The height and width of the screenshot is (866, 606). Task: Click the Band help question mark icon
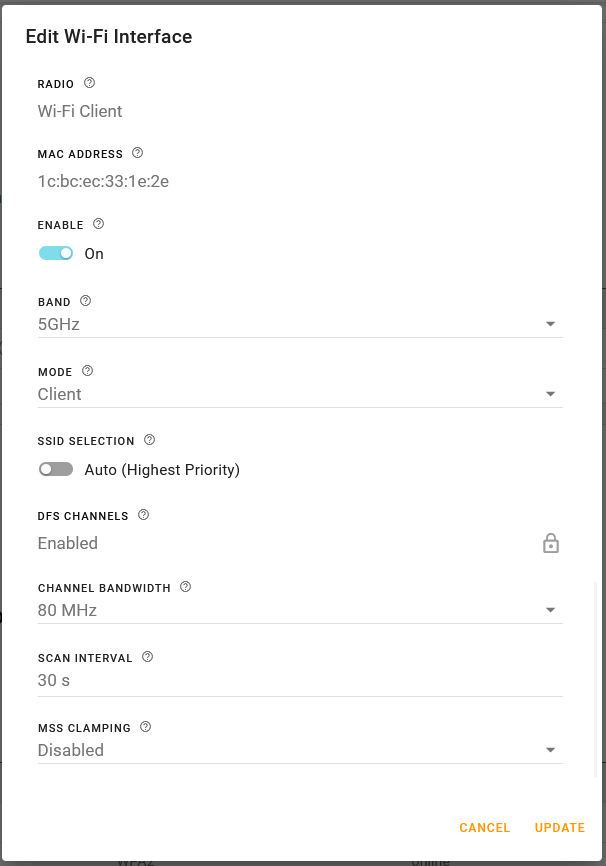click(85, 301)
